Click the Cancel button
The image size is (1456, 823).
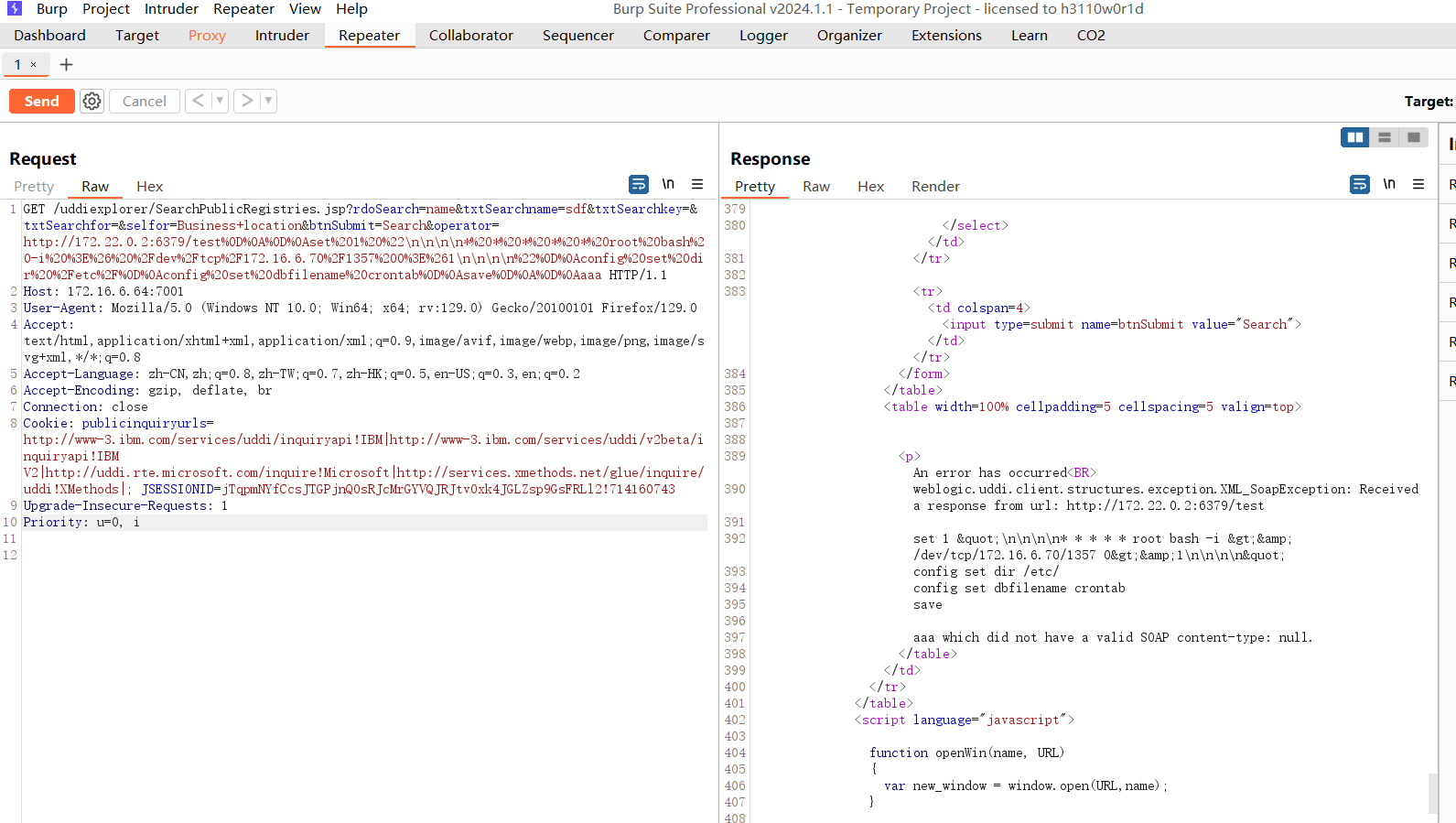point(145,101)
